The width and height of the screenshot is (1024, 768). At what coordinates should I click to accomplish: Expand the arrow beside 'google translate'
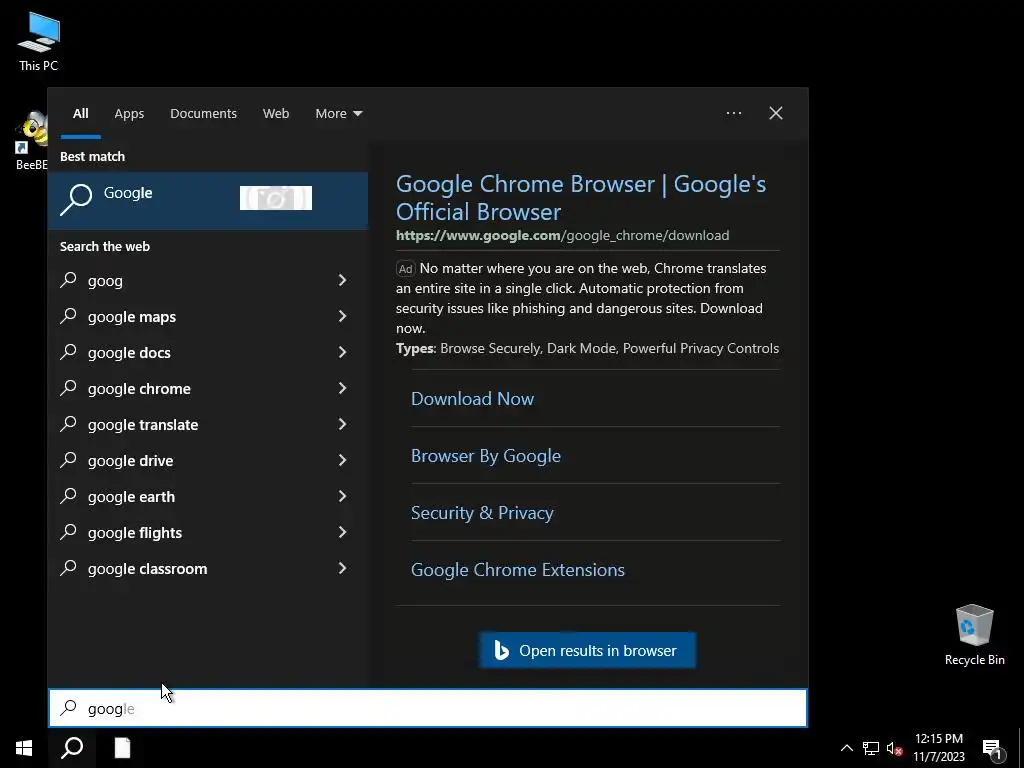click(342, 424)
